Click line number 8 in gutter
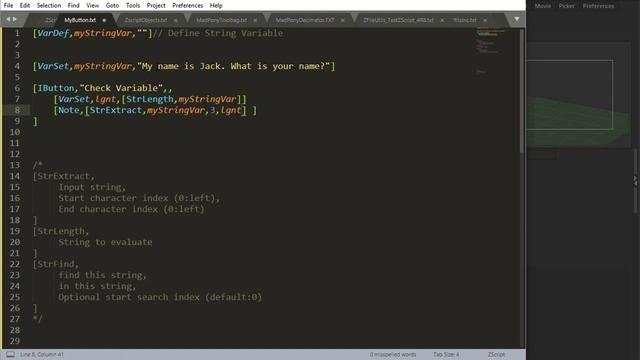Viewport: 640px width, 360px height. (17, 110)
